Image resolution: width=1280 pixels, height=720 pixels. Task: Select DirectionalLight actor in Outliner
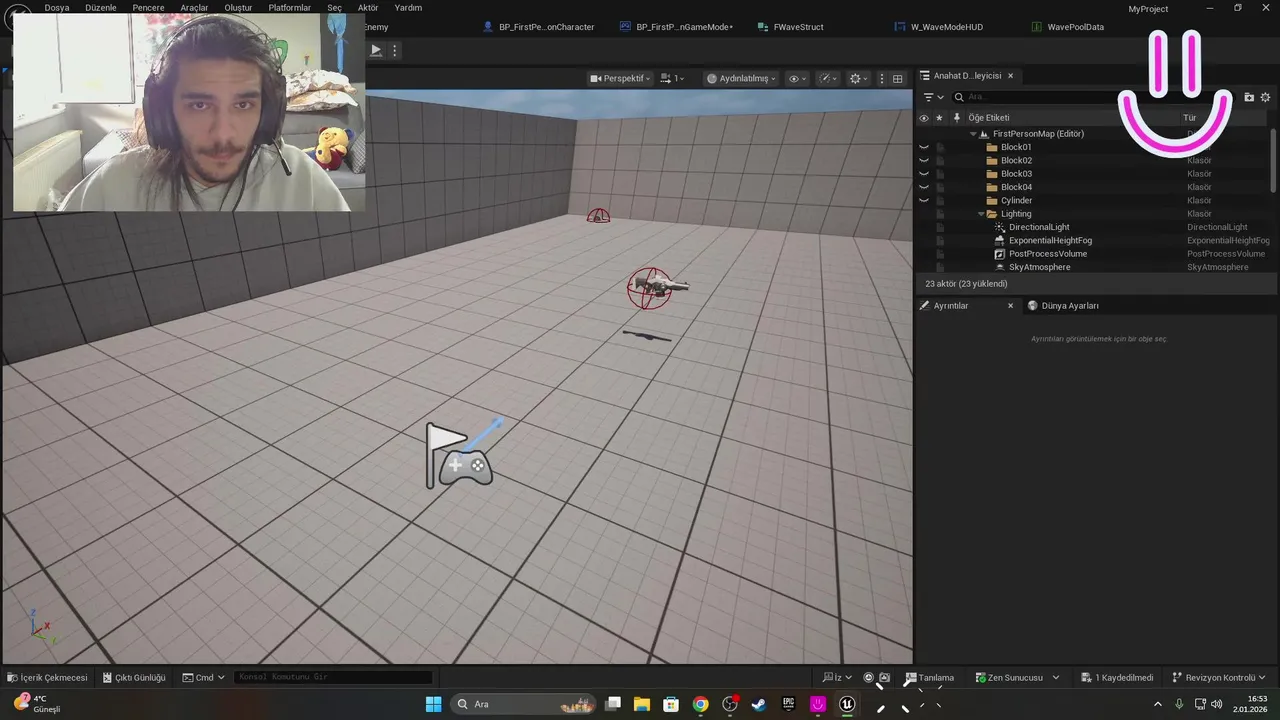(x=1039, y=227)
